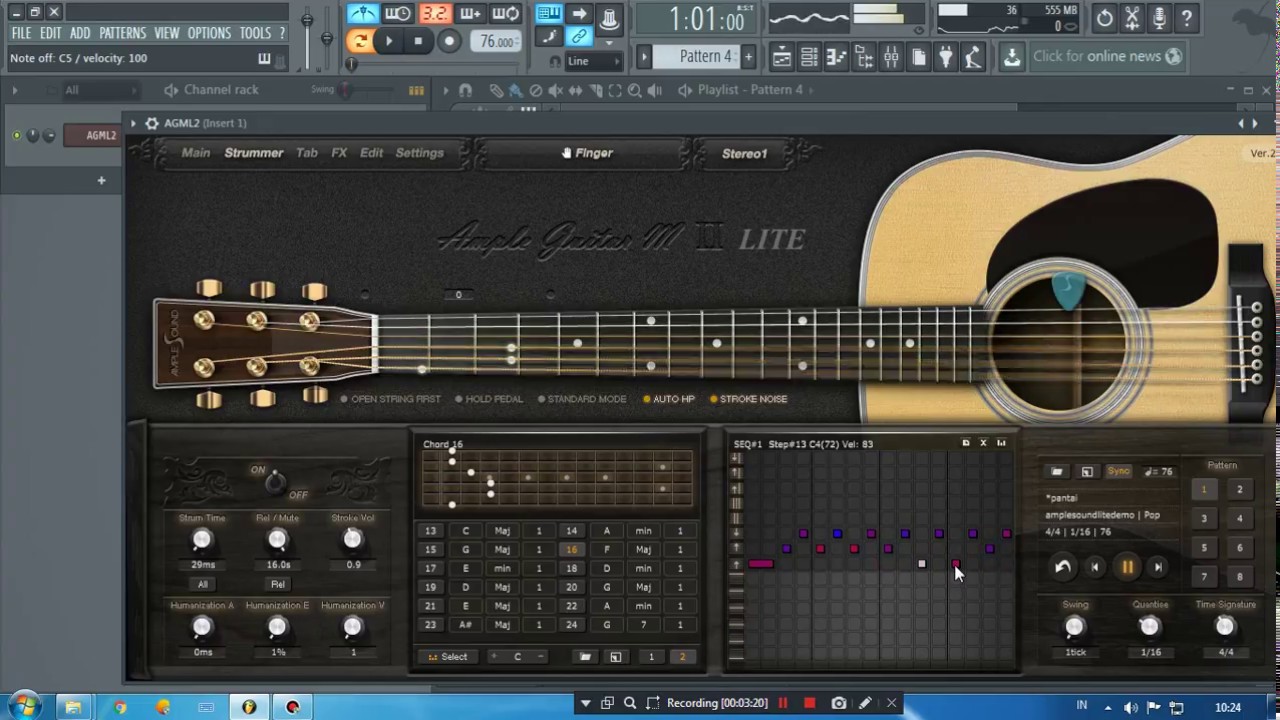Viewport: 1280px width, 720px height.
Task: Open the Line snap dropdown
Action: point(593,61)
